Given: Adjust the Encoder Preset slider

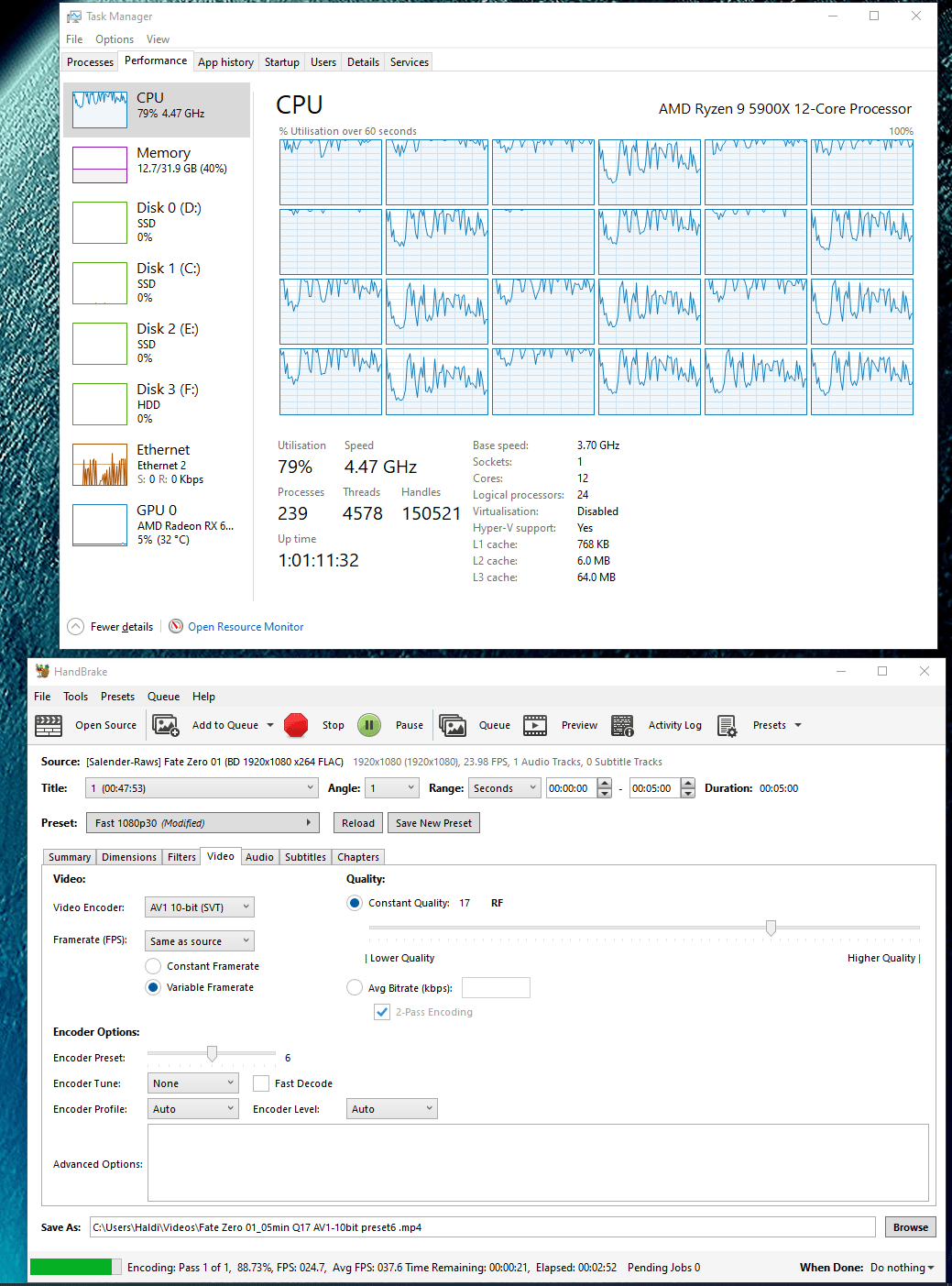Looking at the screenshot, I should coord(212,1053).
